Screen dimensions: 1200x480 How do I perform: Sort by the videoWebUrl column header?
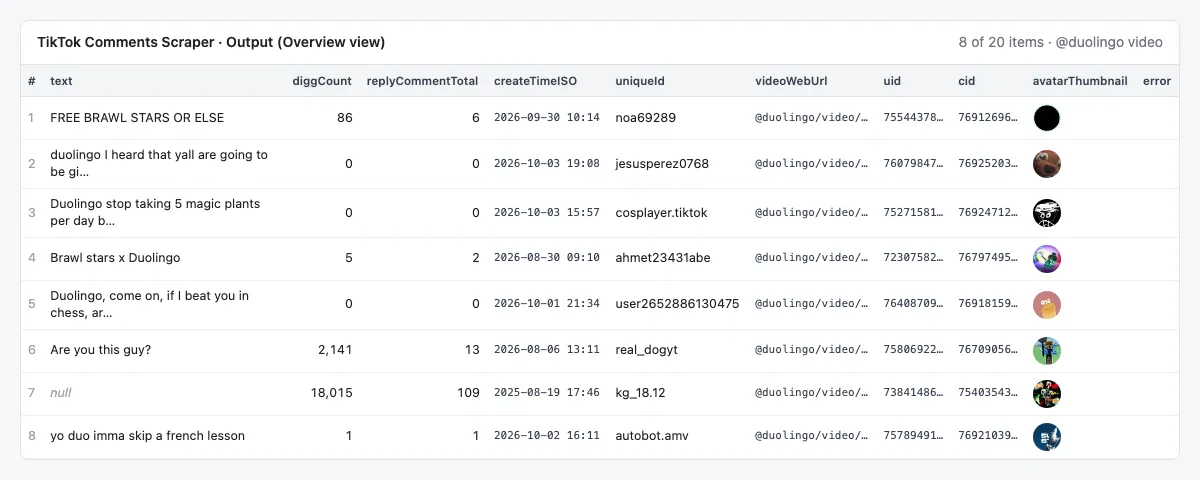click(791, 81)
